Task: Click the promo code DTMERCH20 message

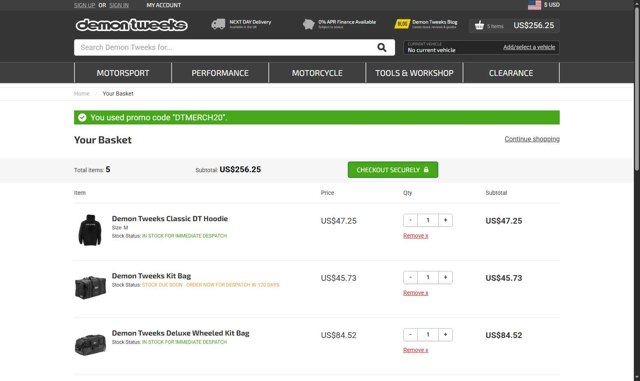Action: [159, 118]
